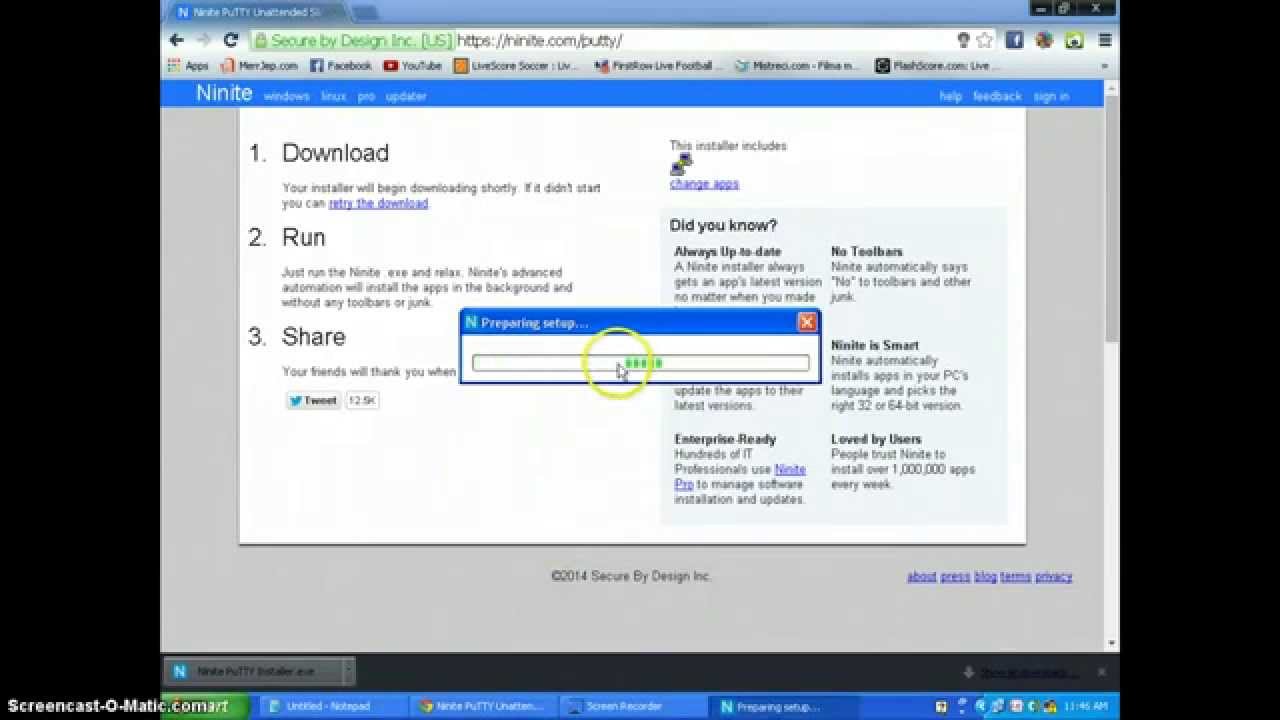The width and height of the screenshot is (1280, 720).
Task: Open FirstRow Live Football bookmark
Action: [x=658, y=66]
